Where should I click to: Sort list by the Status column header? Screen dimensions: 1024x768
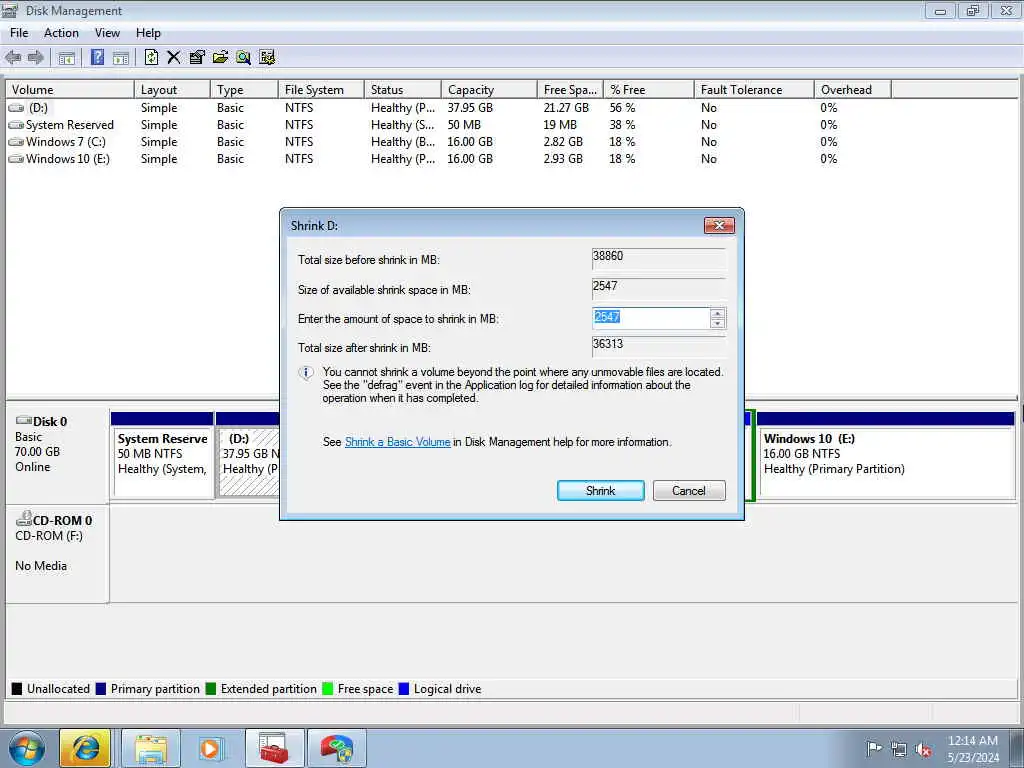click(403, 89)
